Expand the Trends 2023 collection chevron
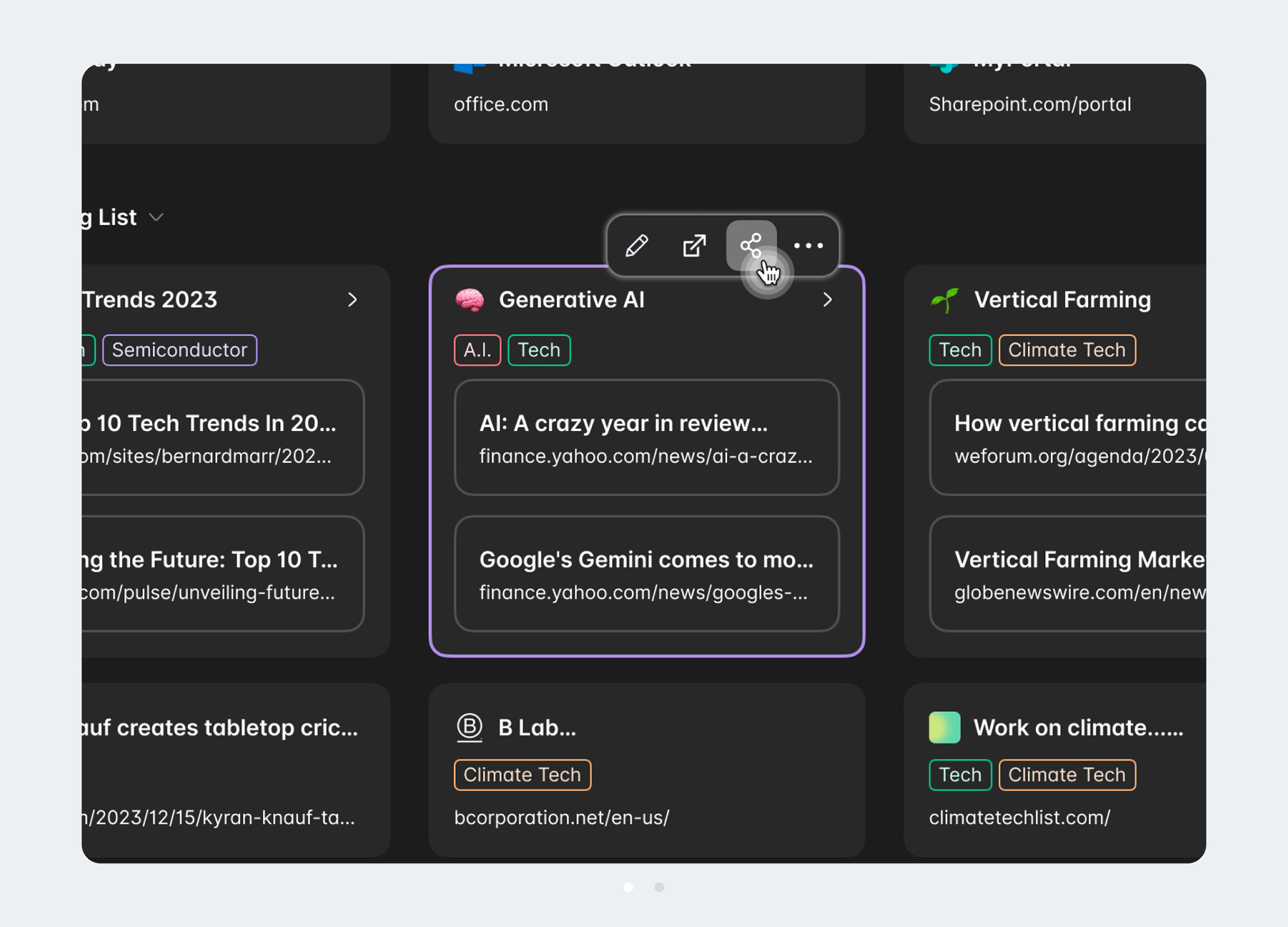 (x=352, y=300)
